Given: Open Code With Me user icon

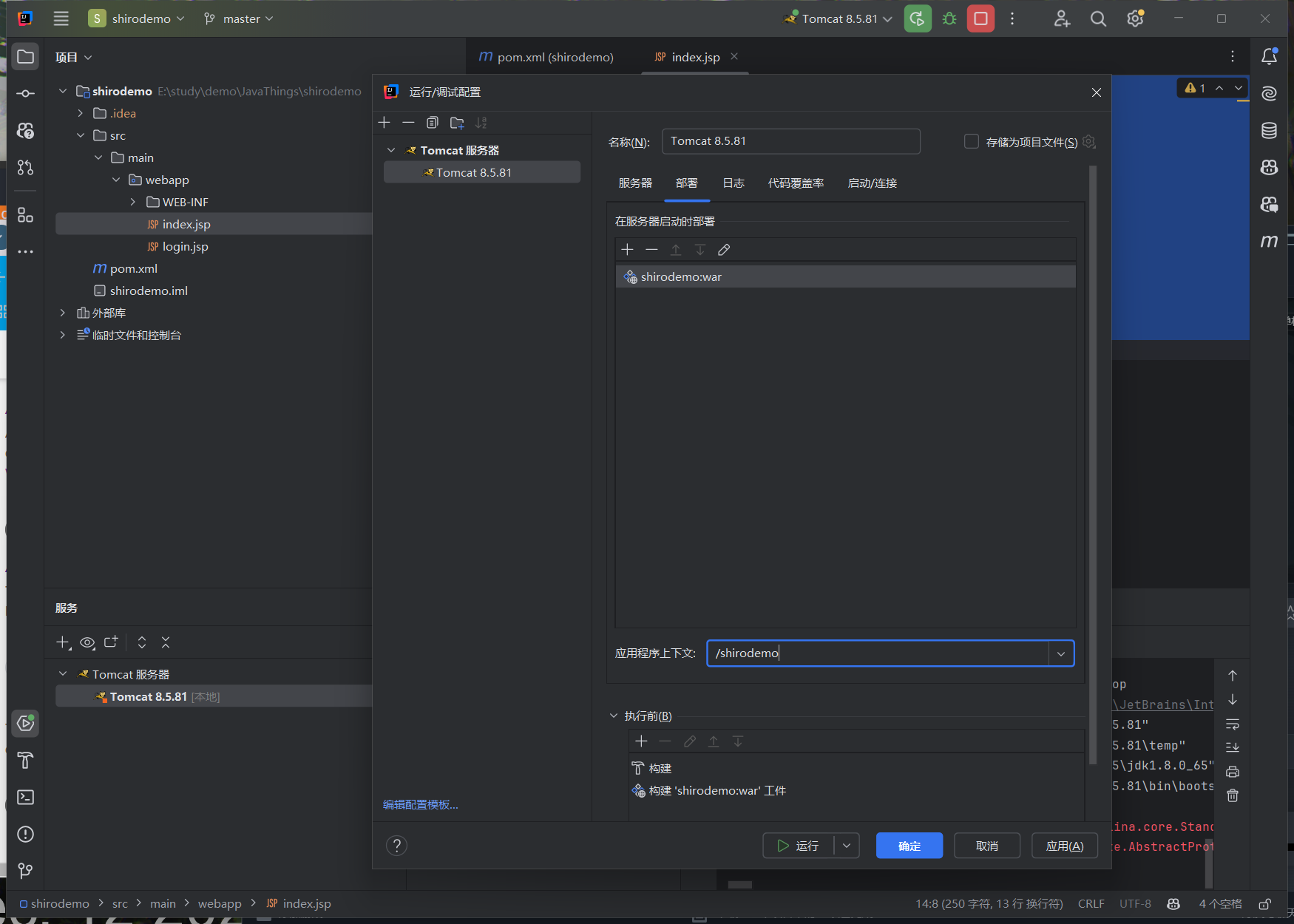Looking at the screenshot, I should click(x=1062, y=18).
